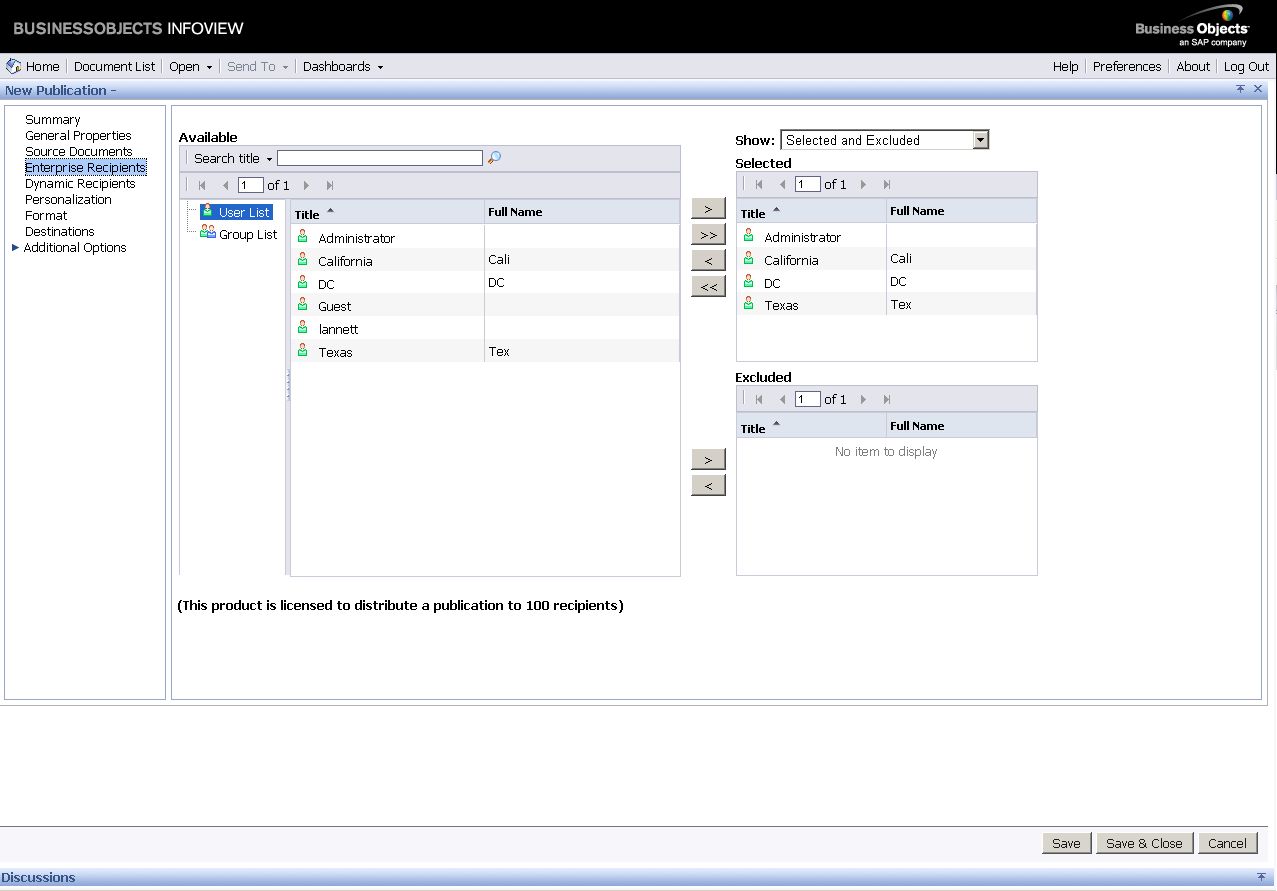Click the Excluded list page number field
The height and width of the screenshot is (891, 1277).
[807, 399]
